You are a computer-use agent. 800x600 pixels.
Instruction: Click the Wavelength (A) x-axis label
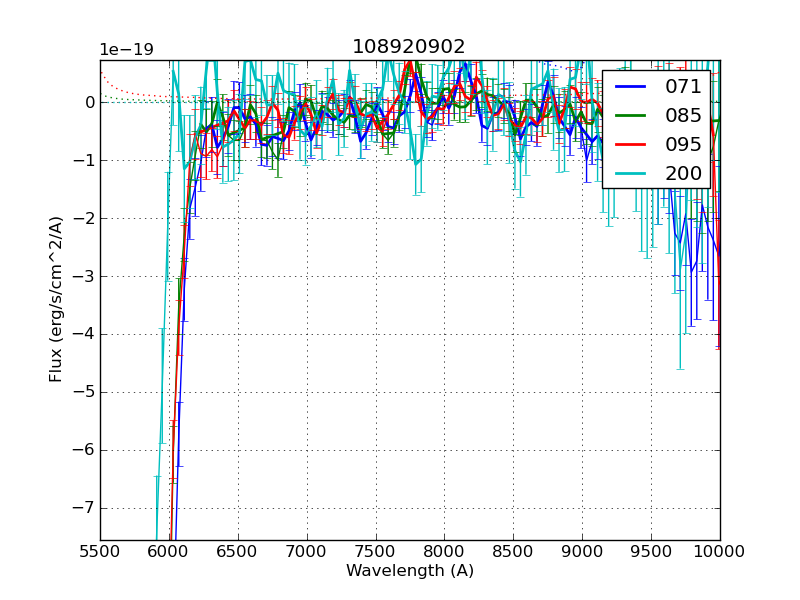click(410, 571)
